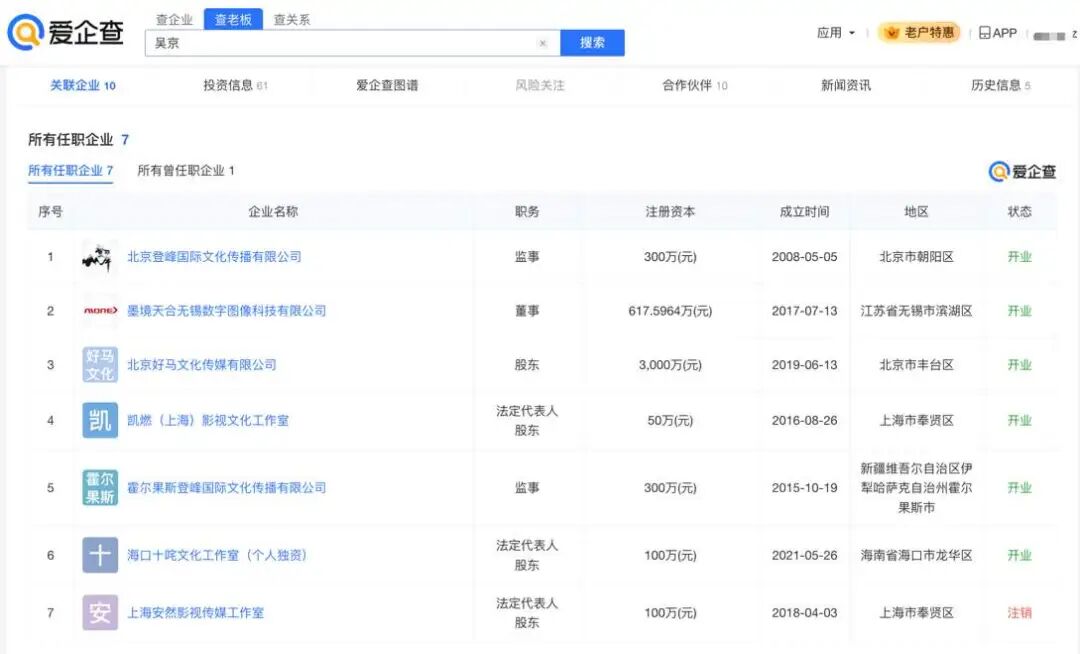Open 北京登峰国际文化传播有限公司 company link
This screenshot has height=654, width=1080.
tap(214, 257)
